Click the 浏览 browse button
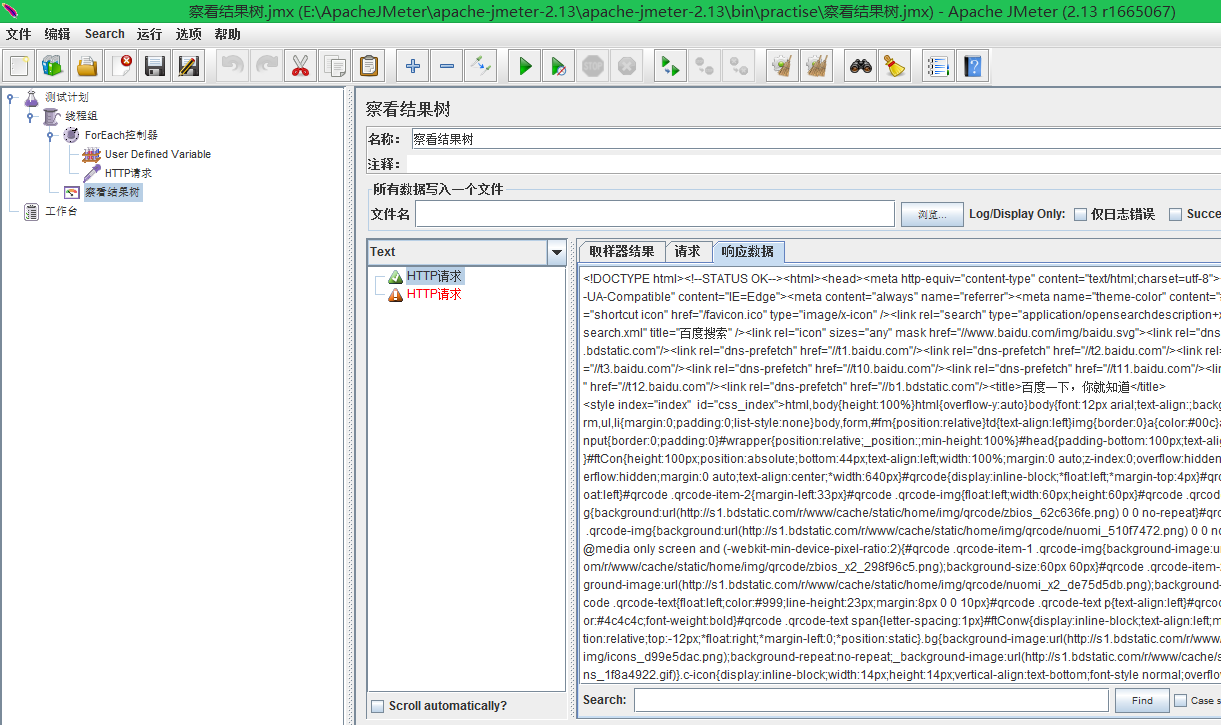The height and width of the screenshot is (725, 1221). coord(931,214)
